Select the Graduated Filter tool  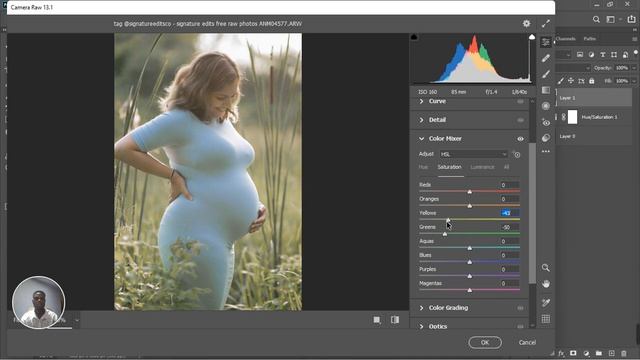(546, 90)
